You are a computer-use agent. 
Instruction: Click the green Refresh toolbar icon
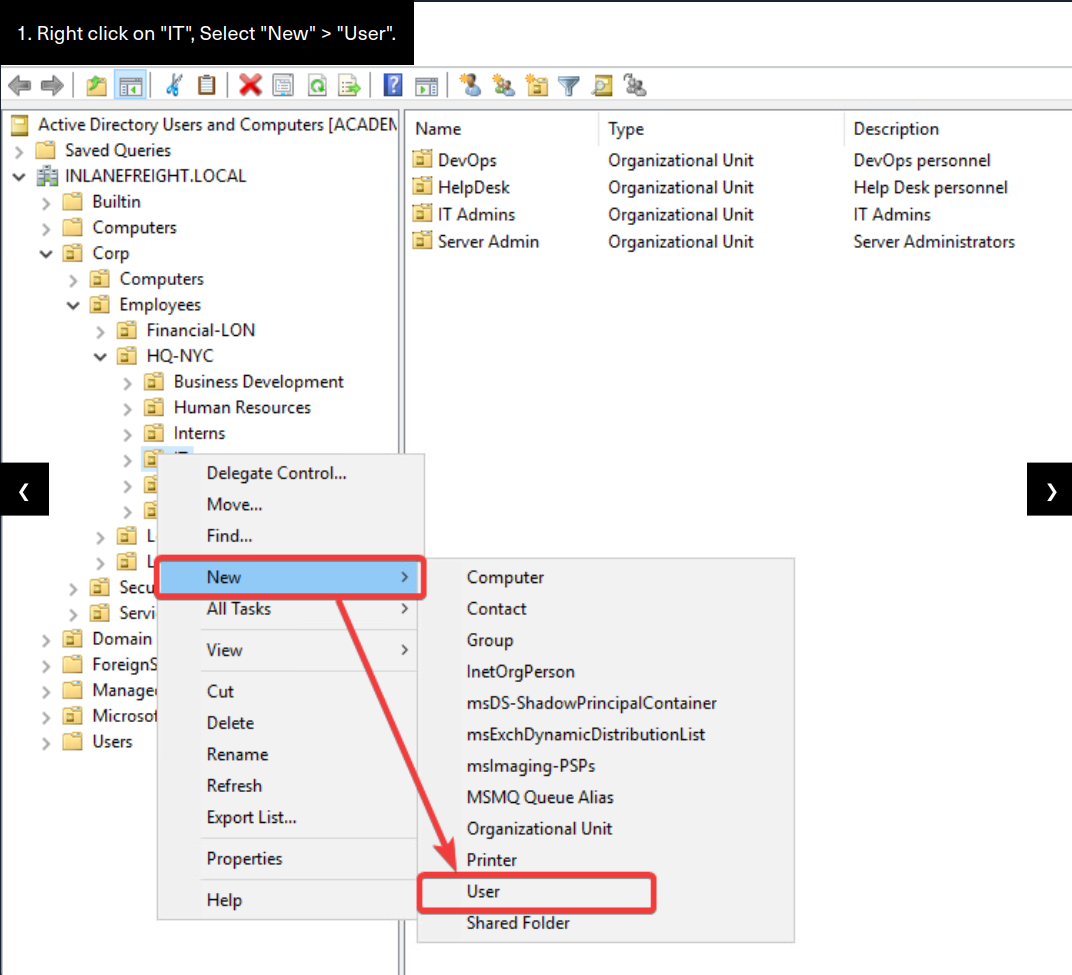pyautogui.click(x=317, y=85)
